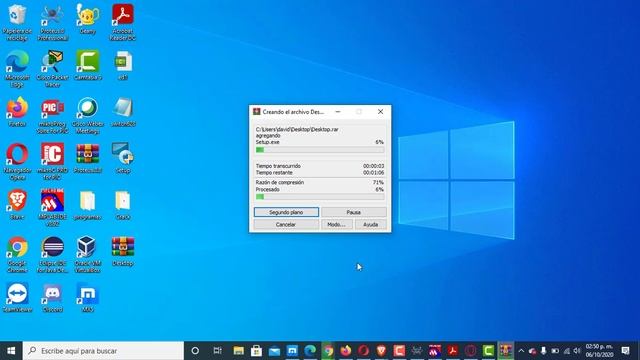The image size is (640, 360).
Task: Open Mail app from the taskbar
Action: [x=274, y=351]
